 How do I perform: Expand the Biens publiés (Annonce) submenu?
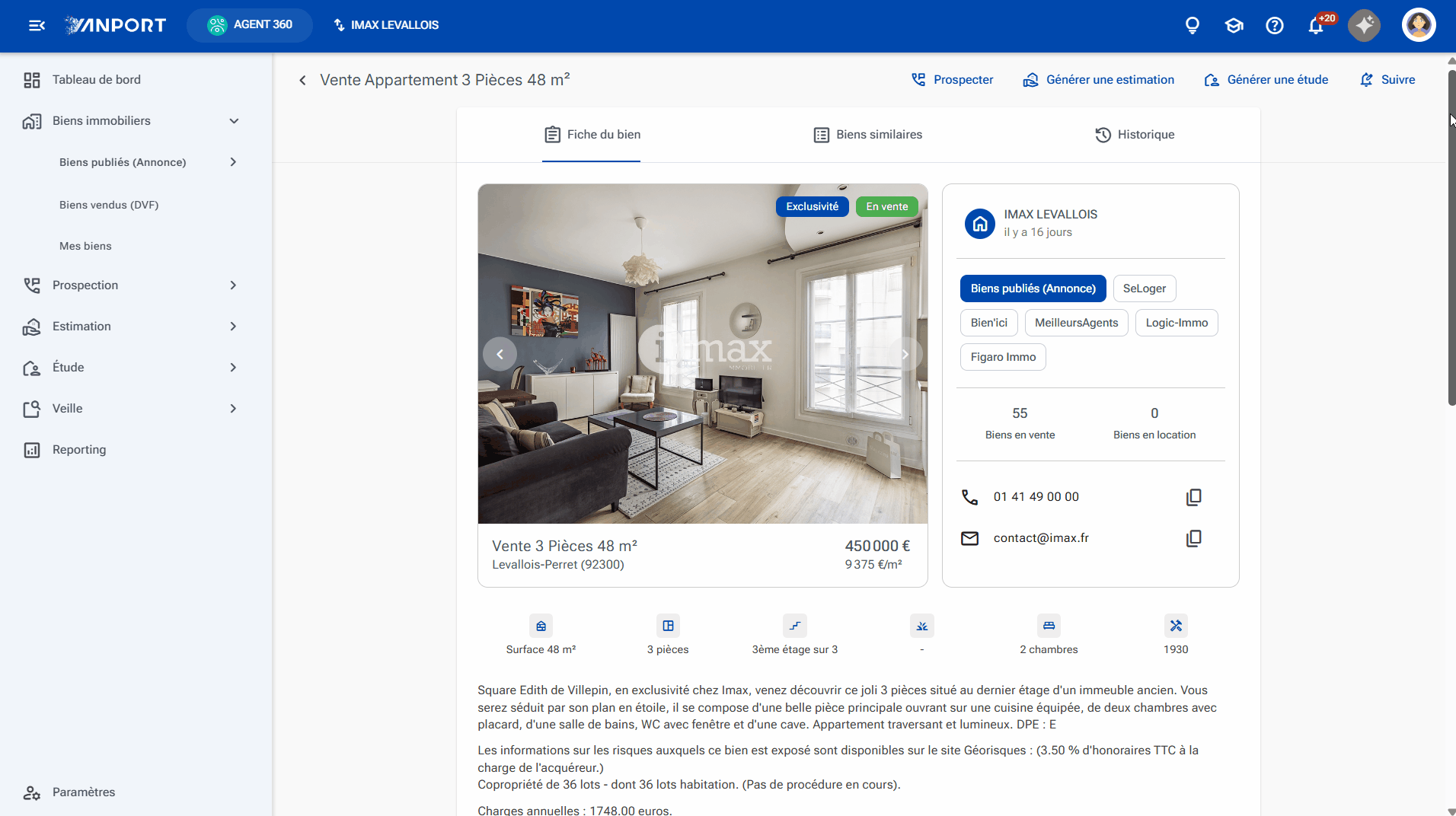pyautogui.click(x=233, y=162)
